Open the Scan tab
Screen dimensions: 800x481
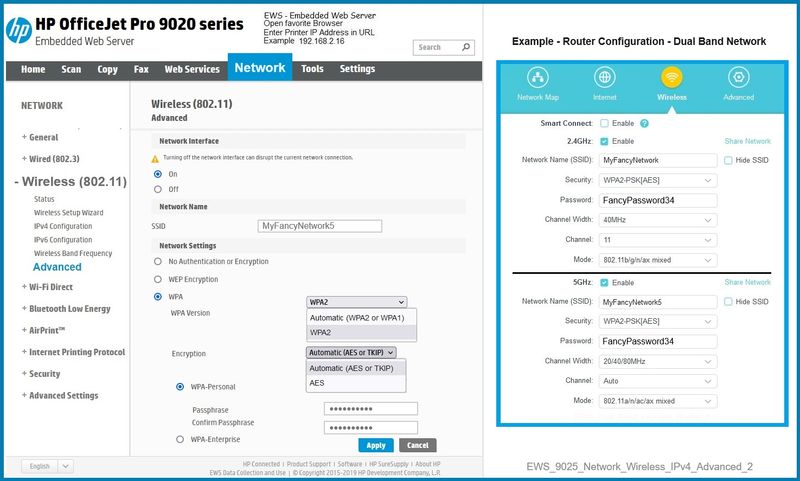(x=71, y=69)
